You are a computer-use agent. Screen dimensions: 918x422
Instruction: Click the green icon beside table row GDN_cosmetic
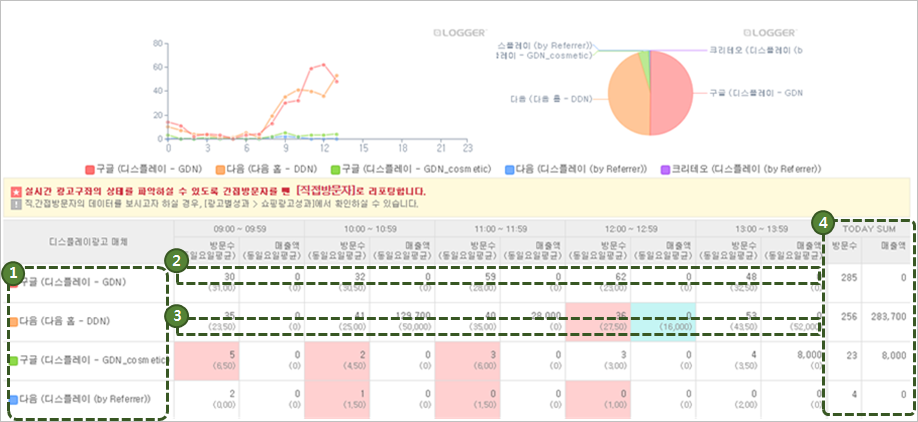click(13, 361)
